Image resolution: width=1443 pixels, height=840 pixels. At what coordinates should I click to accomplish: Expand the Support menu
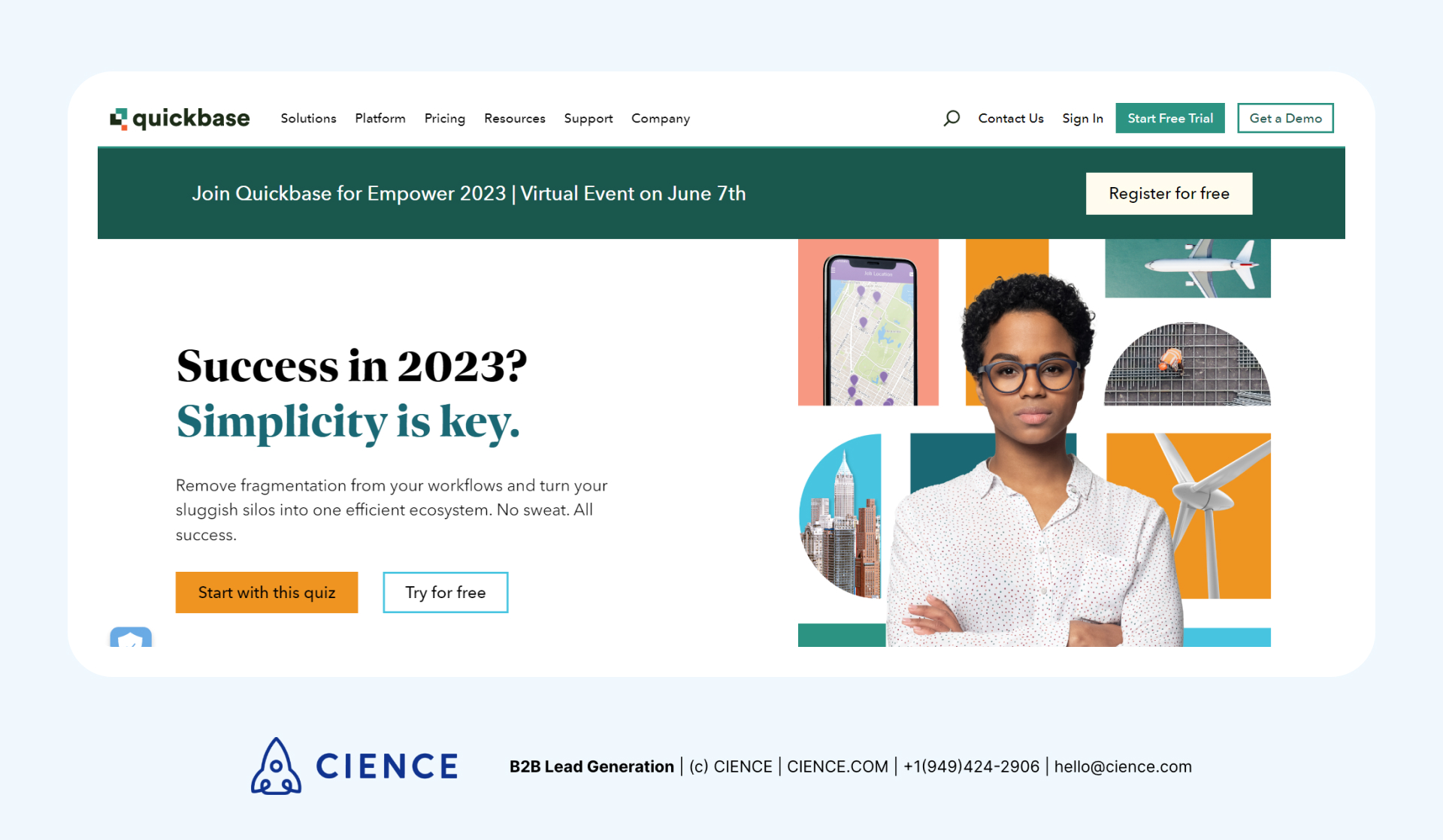pyautogui.click(x=588, y=119)
